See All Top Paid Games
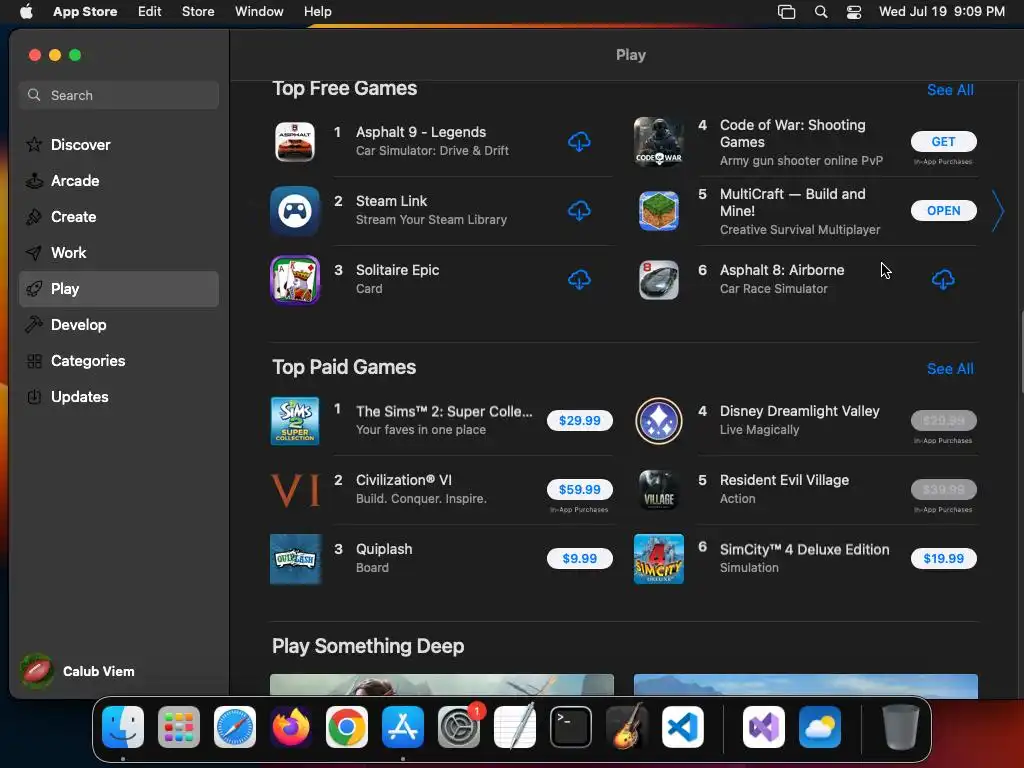Viewport: 1024px width, 768px height. (950, 369)
